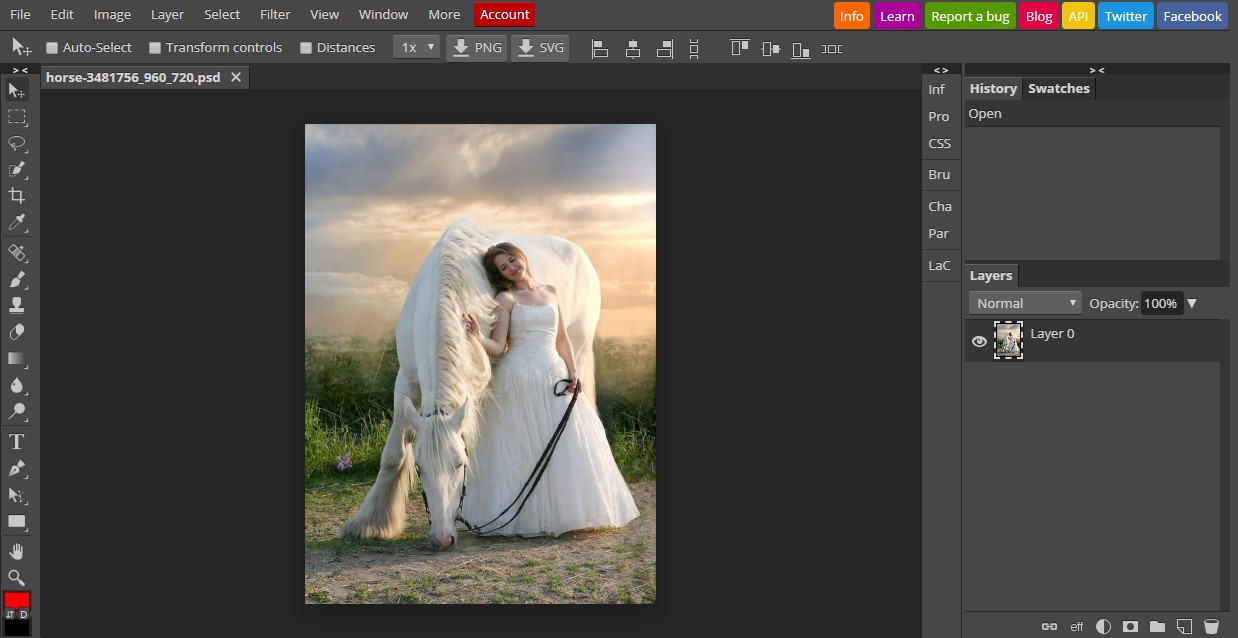Expand the narrow side panel column

940,70
